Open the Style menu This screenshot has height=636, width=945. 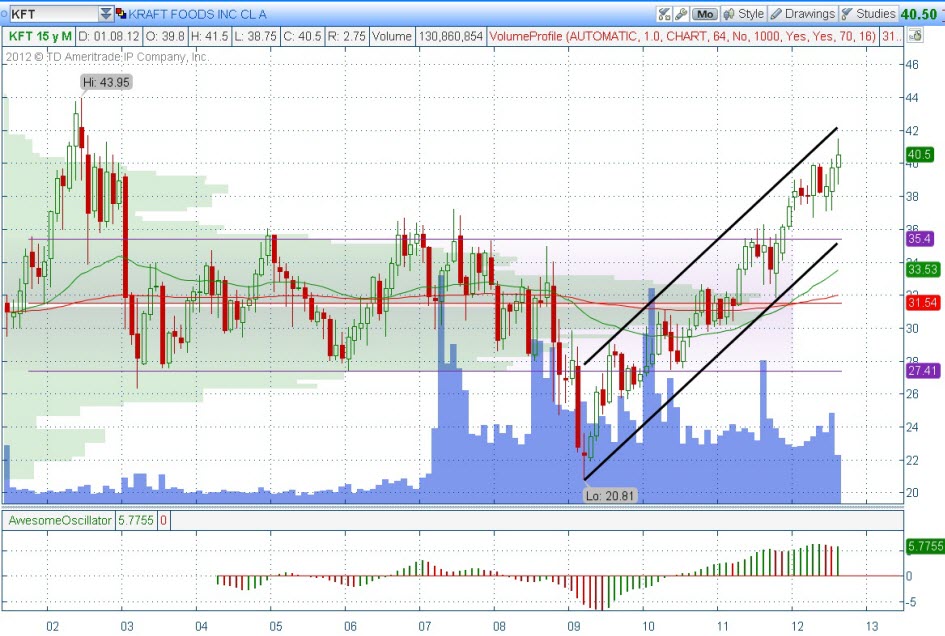coord(743,14)
